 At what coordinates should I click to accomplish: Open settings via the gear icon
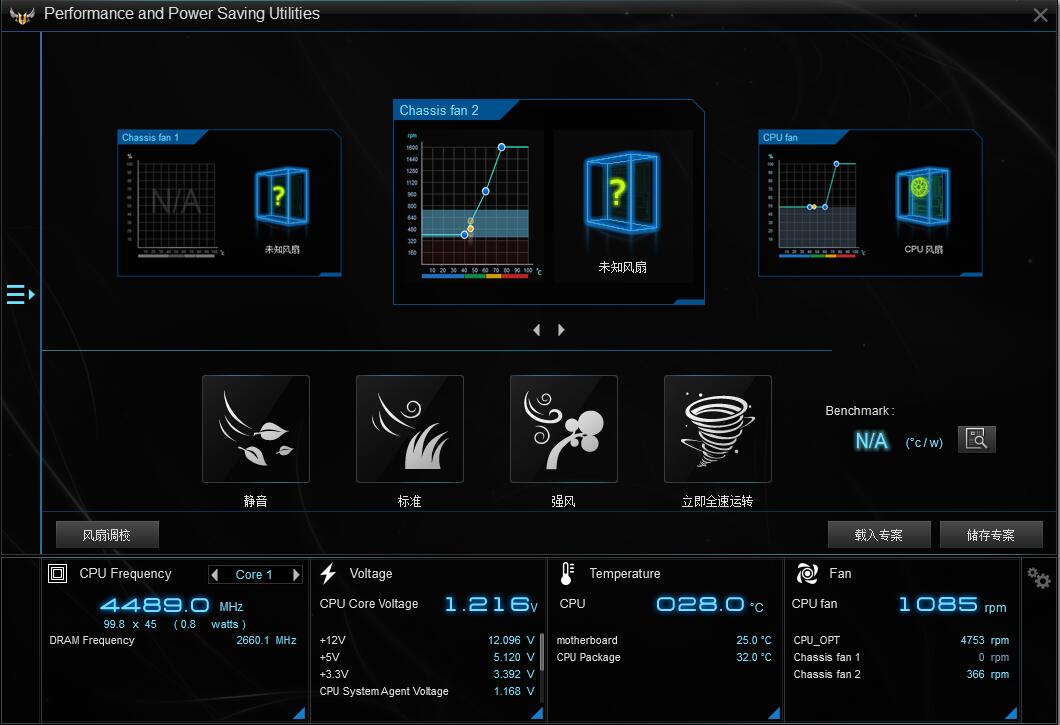1038,577
